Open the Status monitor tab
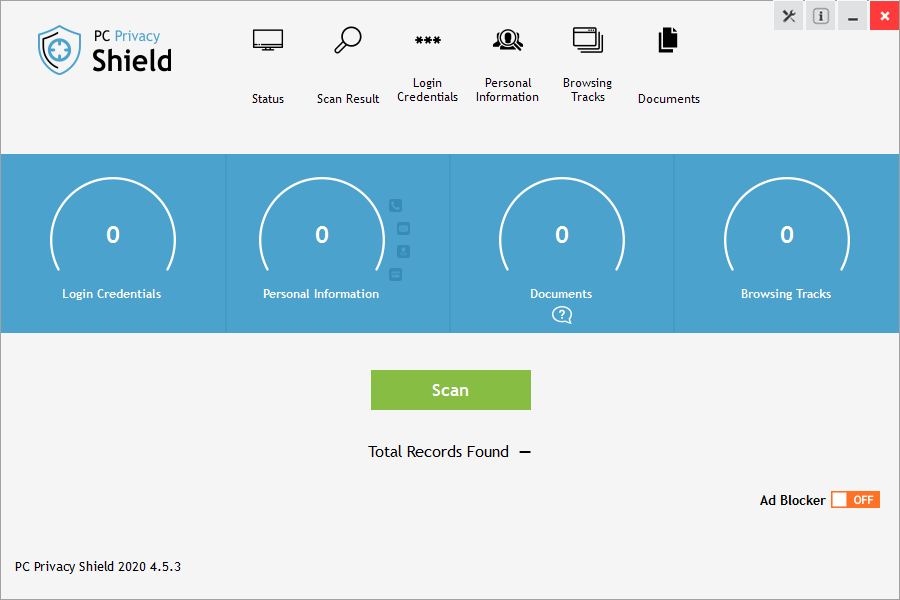The image size is (900, 600). (268, 66)
